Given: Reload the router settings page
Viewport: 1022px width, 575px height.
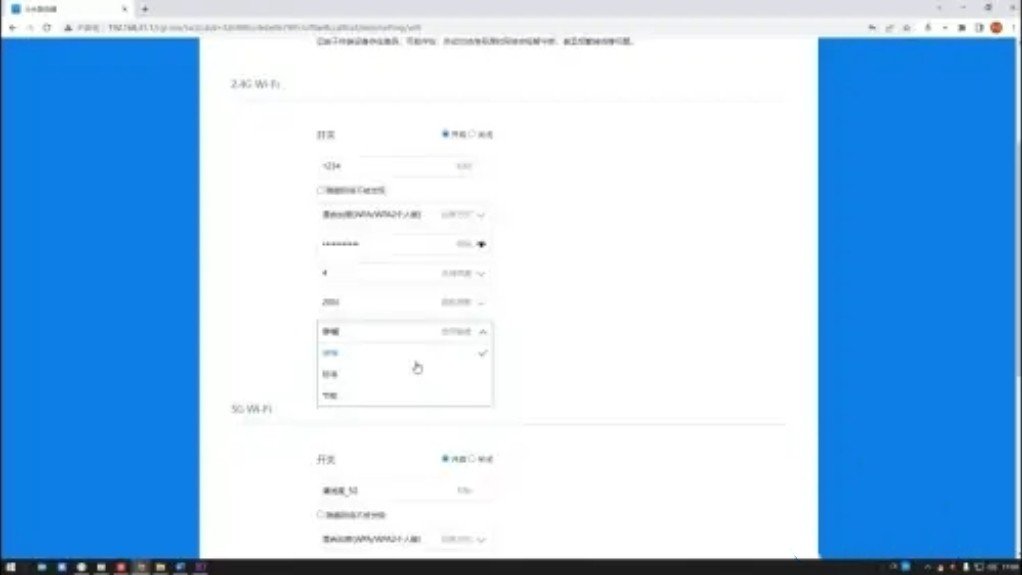Looking at the screenshot, I should click(47, 28).
